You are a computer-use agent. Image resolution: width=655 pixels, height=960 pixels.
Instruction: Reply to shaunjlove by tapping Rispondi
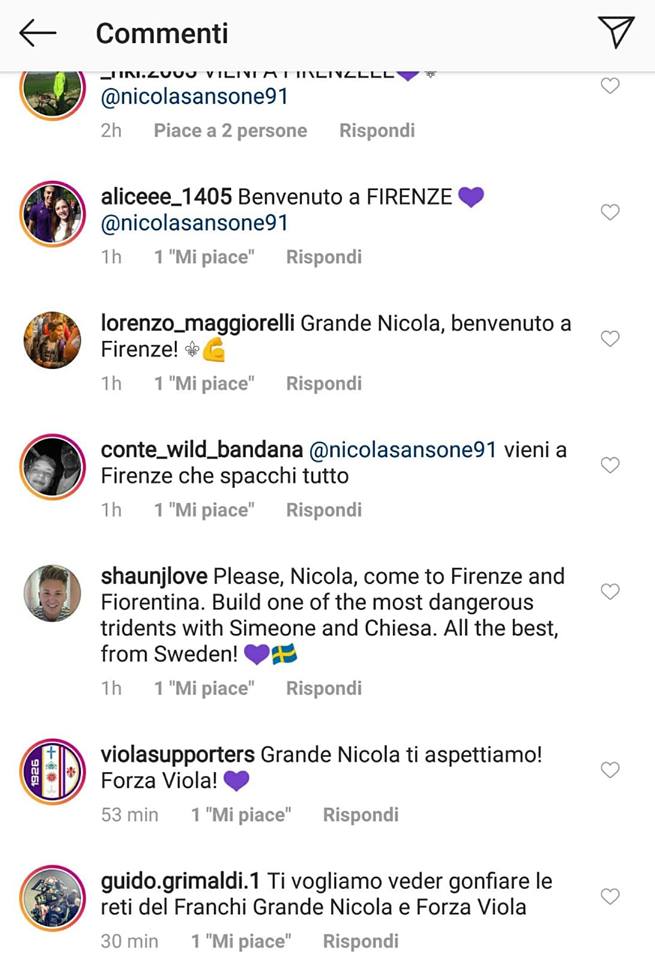pyautogui.click(x=323, y=688)
